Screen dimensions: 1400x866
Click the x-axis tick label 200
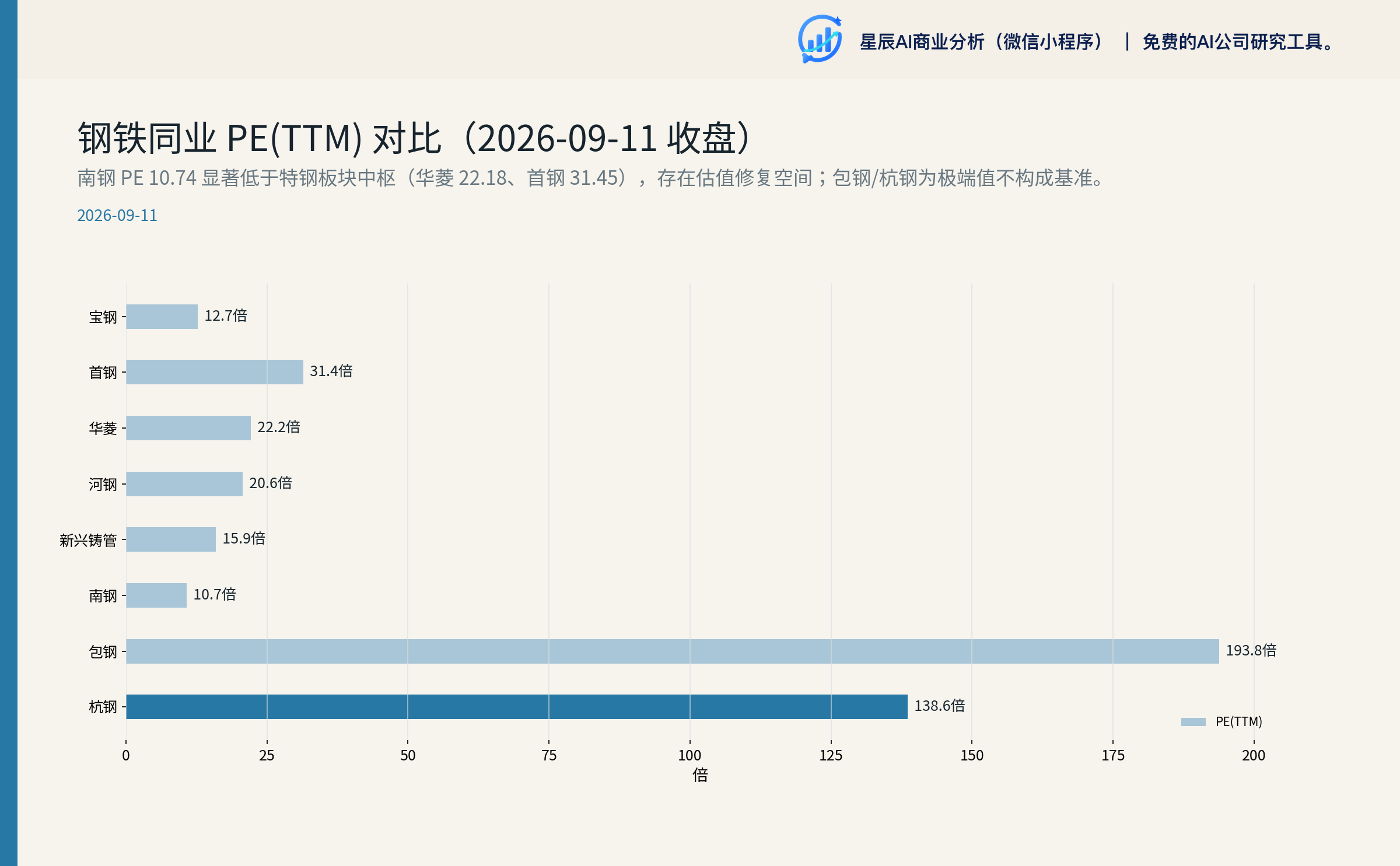point(1254,756)
